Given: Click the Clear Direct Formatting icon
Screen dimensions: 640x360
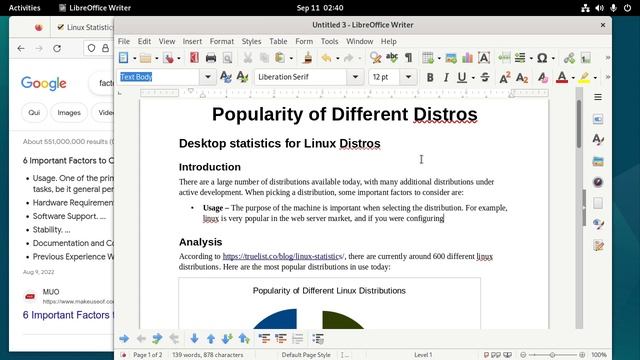Looking at the screenshot, I should tap(542, 77).
